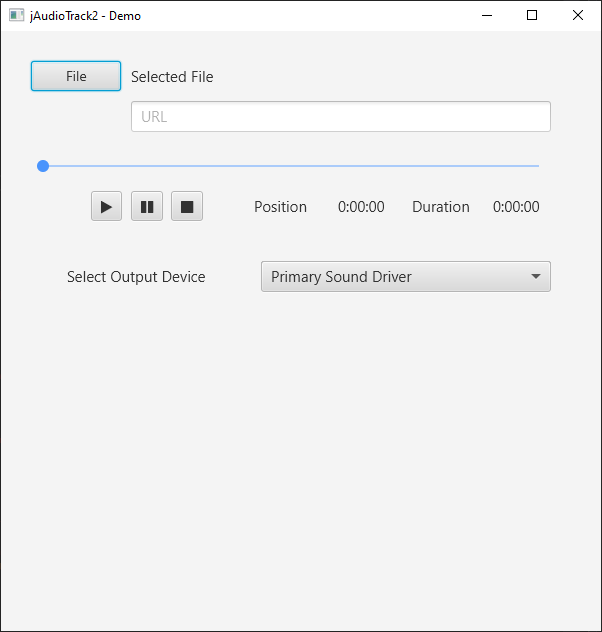
Task: Expand the output device dropdown arrow
Action: coord(536,277)
